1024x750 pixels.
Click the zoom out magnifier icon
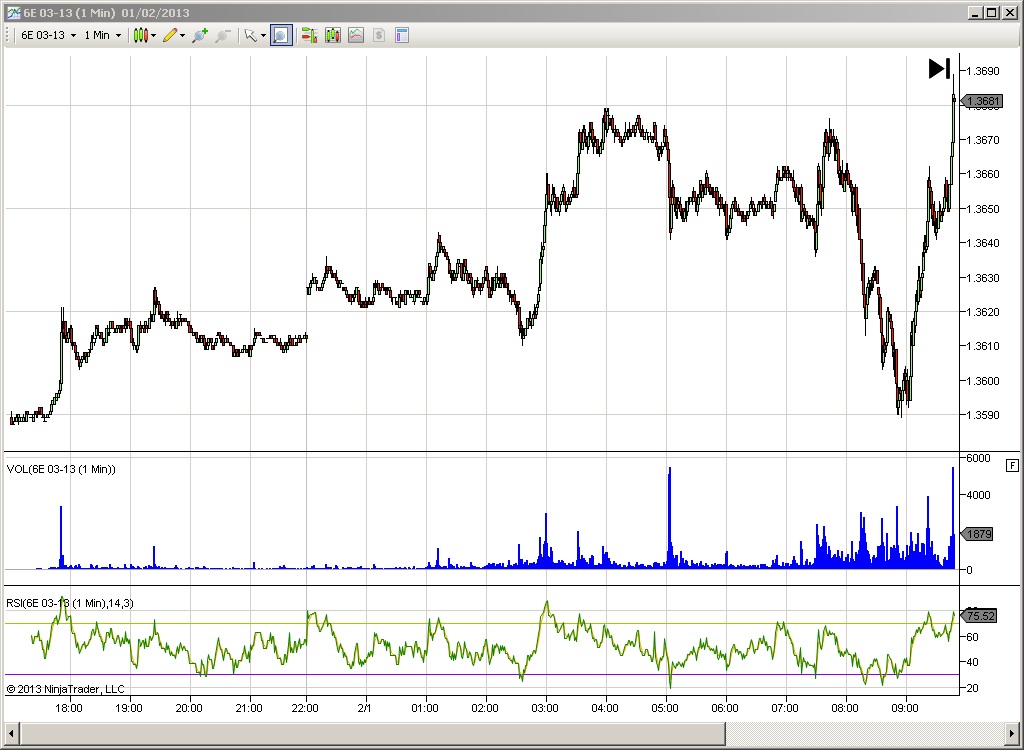coord(223,35)
